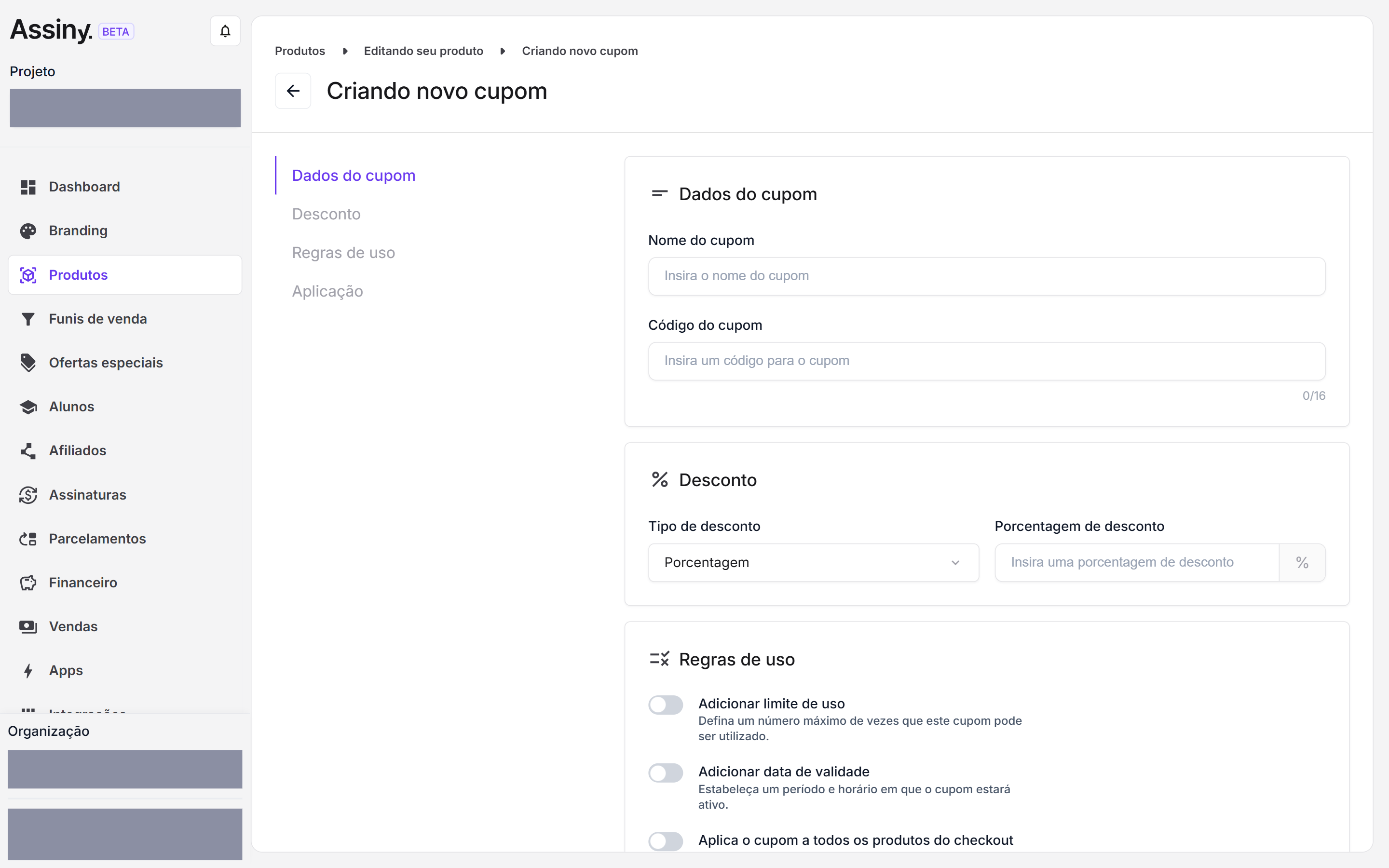The image size is (1389, 868).
Task: Click Editando seu produto breadcrumb
Action: (x=423, y=51)
